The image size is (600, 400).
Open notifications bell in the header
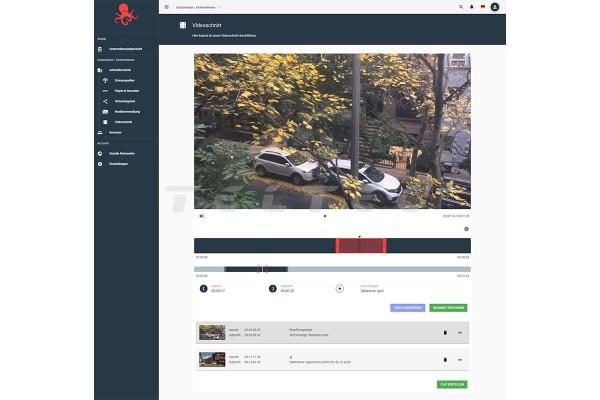click(x=472, y=7)
